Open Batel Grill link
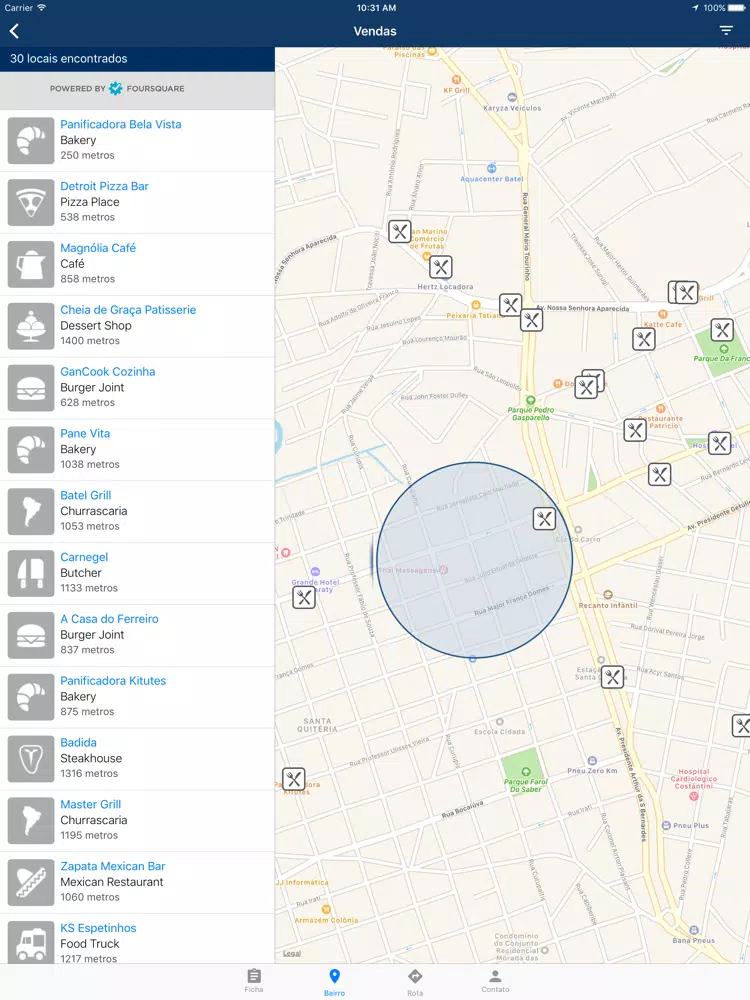Viewport: 750px width, 1000px height. [85, 496]
